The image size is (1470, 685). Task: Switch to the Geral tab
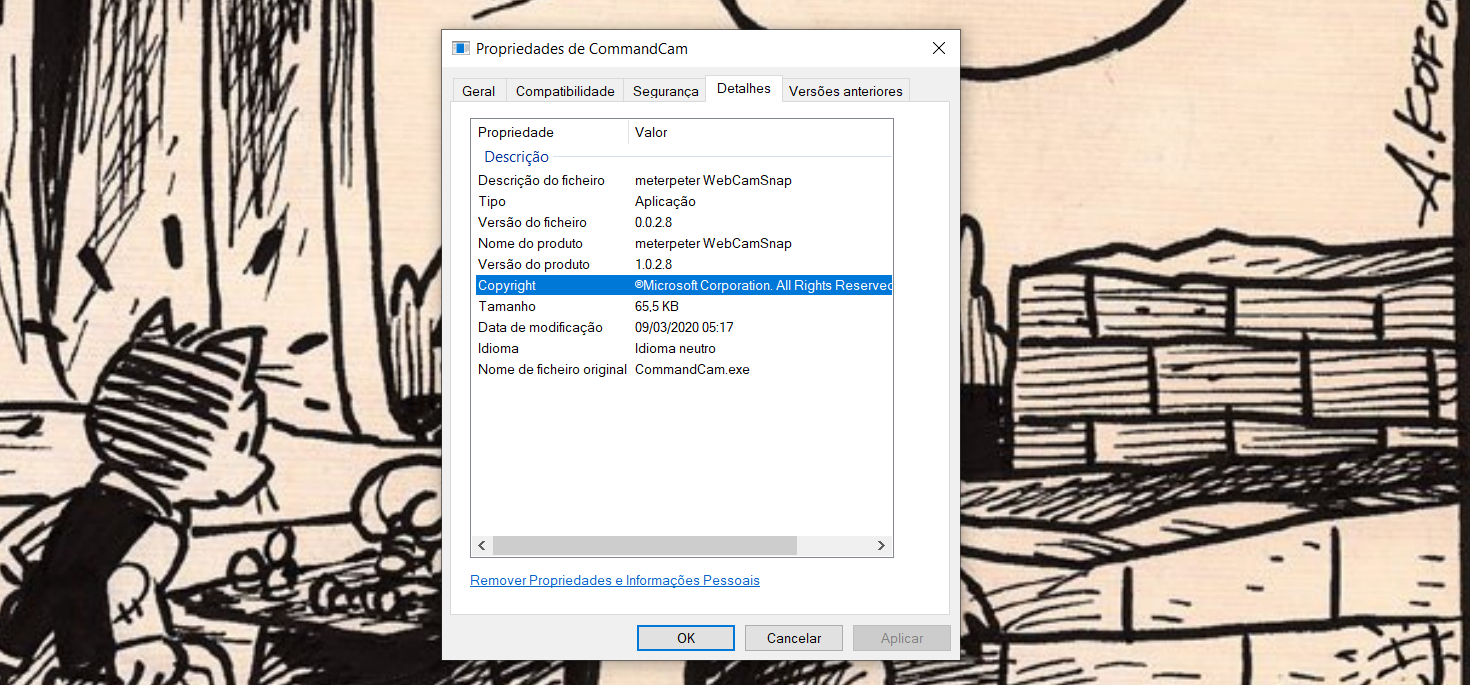[479, 91]
